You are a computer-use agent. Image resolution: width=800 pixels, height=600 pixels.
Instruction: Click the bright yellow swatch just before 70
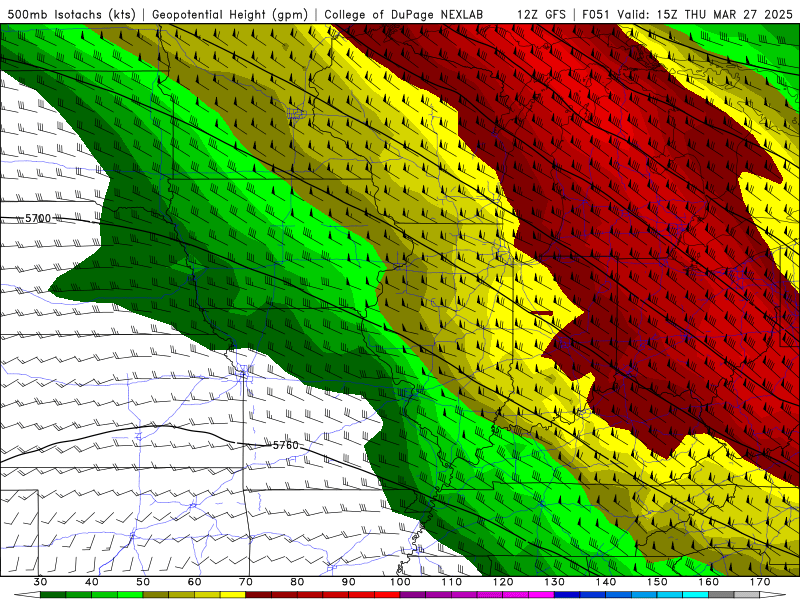pos(233,595)
